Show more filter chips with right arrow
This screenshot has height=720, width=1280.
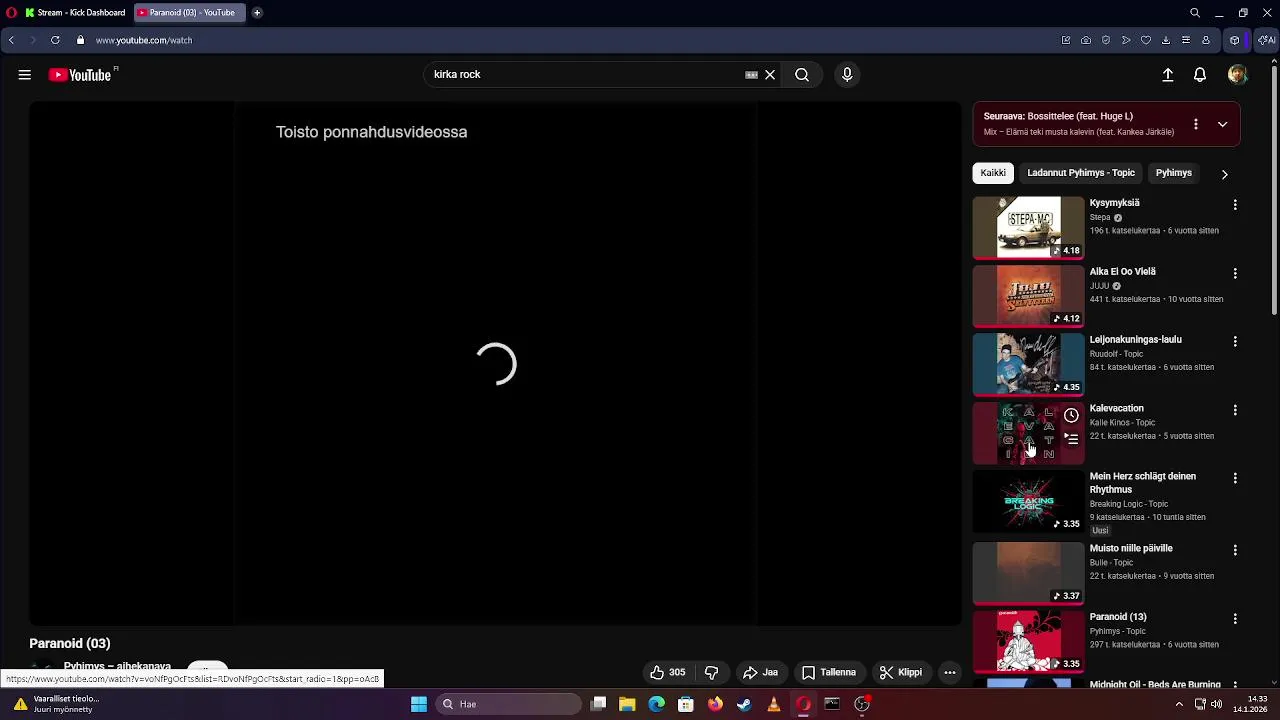point(1224,174)
